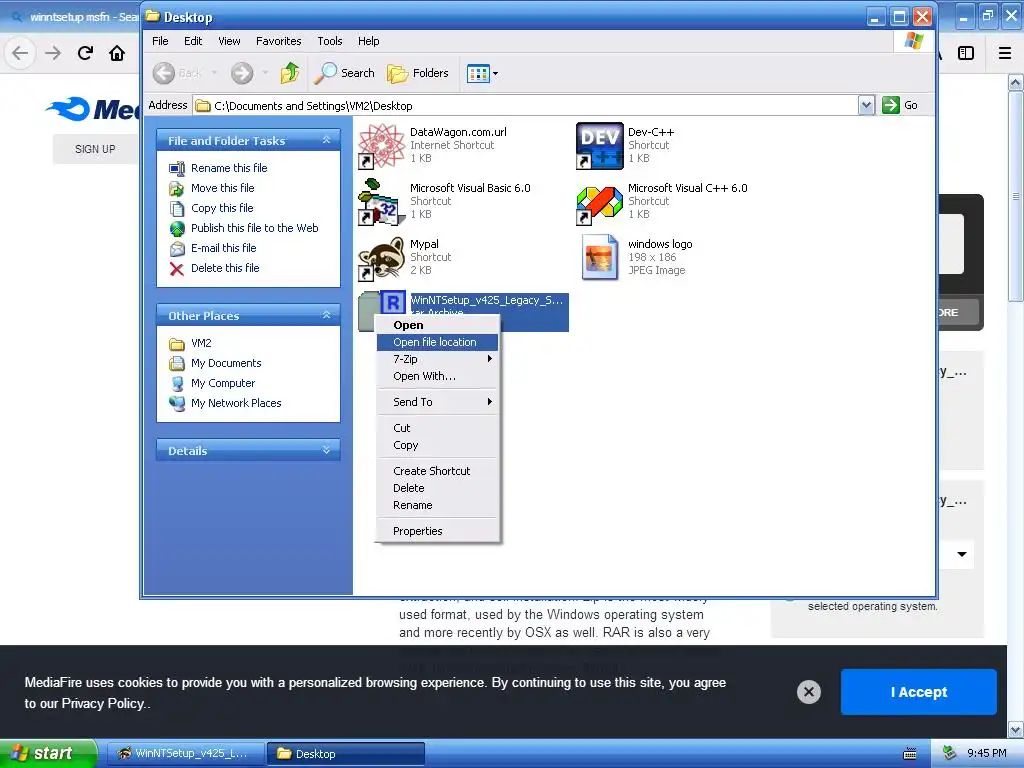This screenshot has height=768, width=1024.
Task: Click browser back arrow
Action: click(20, 53)
